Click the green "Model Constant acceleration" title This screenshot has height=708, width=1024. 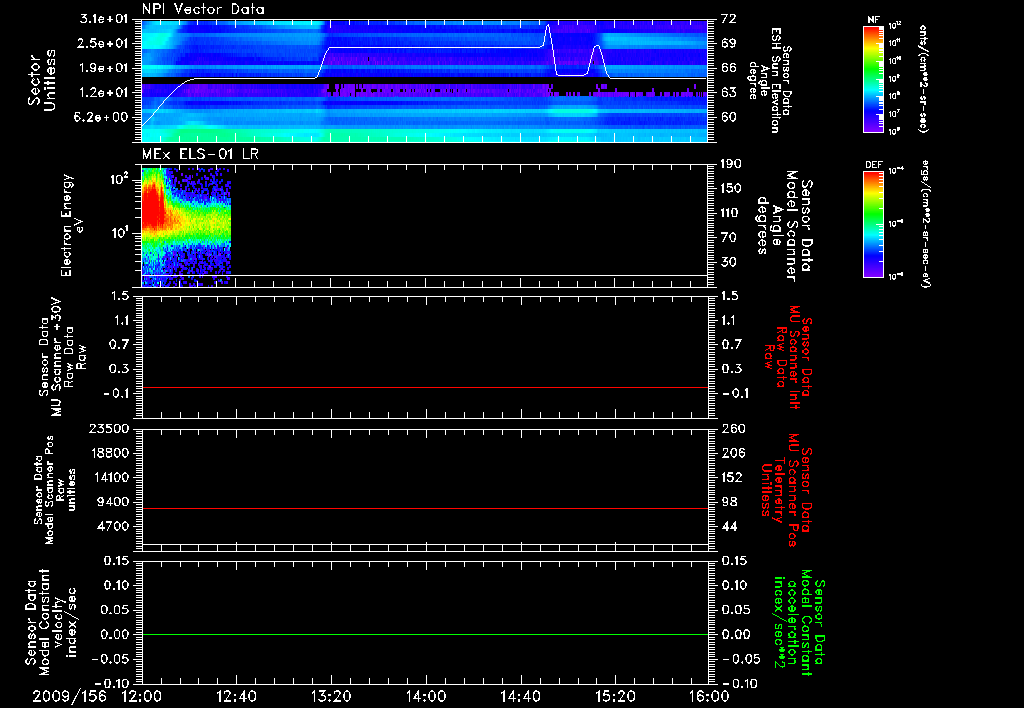coord(798,622)
